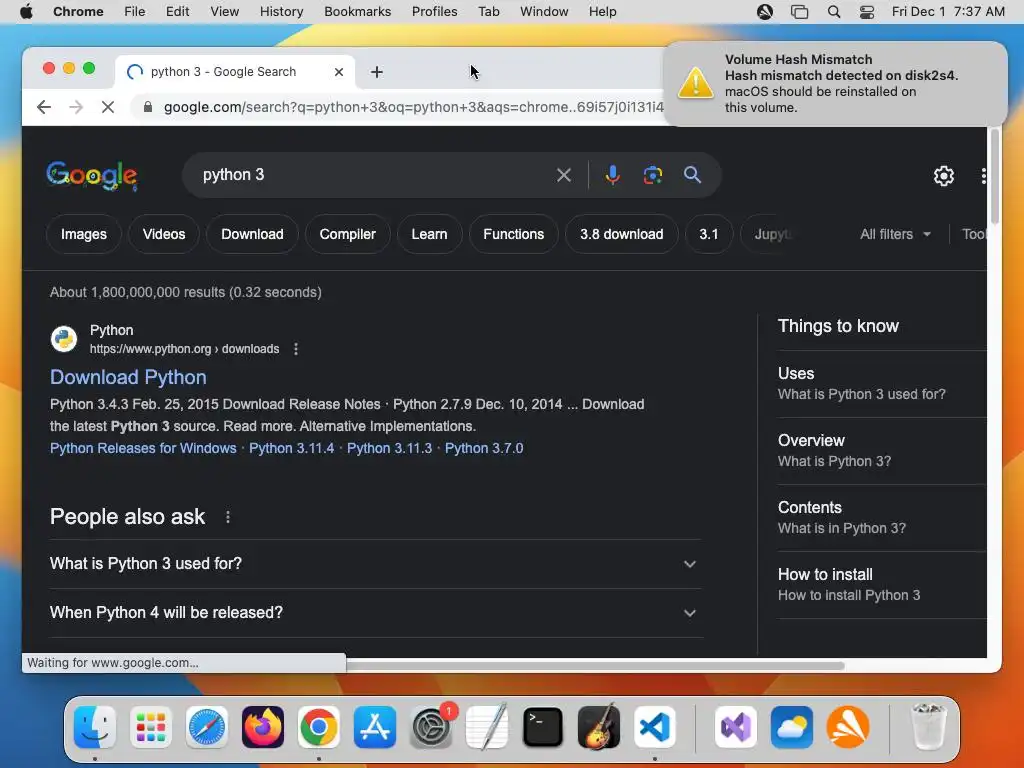
Task: Click the Python site favicon
Action: point(64,339)
